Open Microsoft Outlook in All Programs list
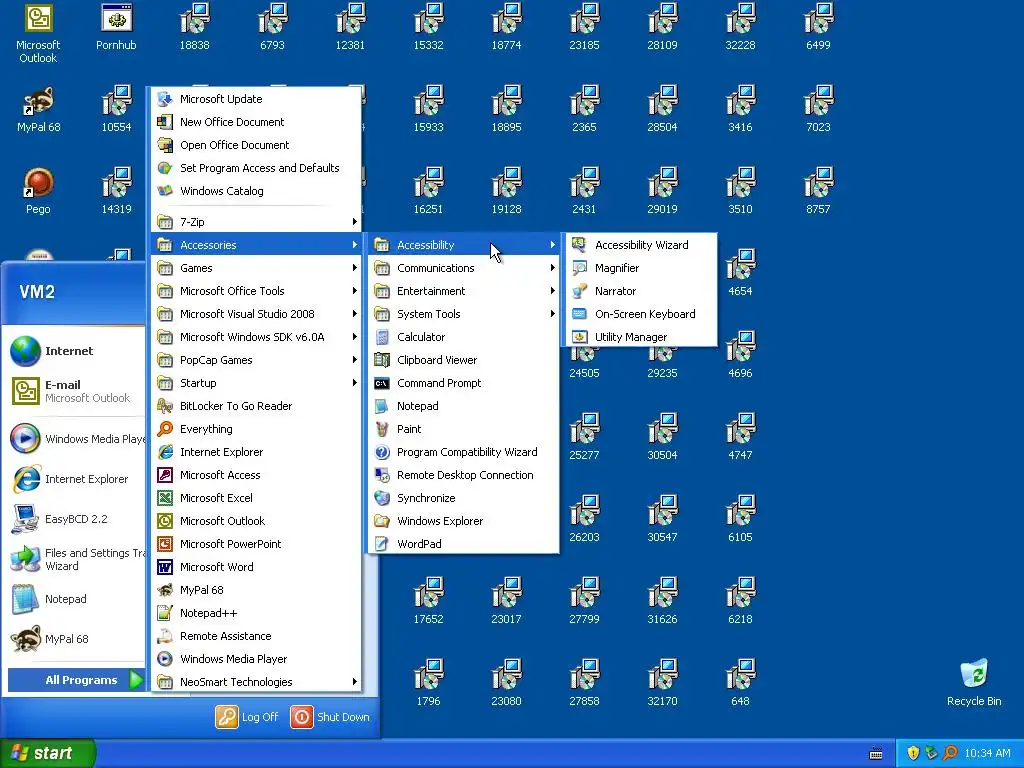Viewport: 1024px width, 768px height. [256, 521]
